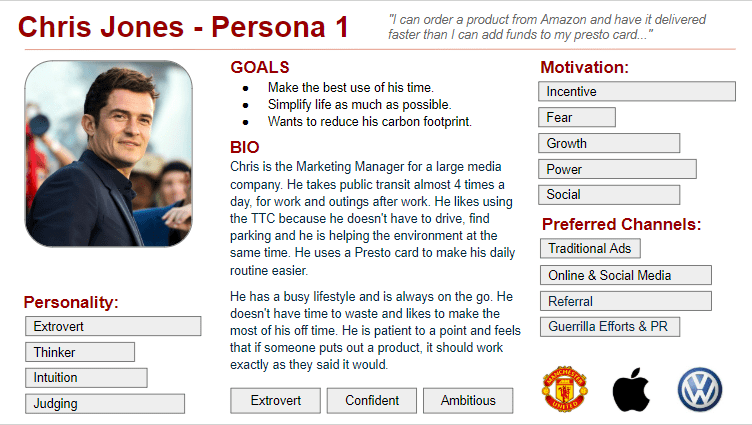Viewport: 752px width, 425px height.
Task: Click the Ambitious trait tag button
Action: [x=467, y=401]
